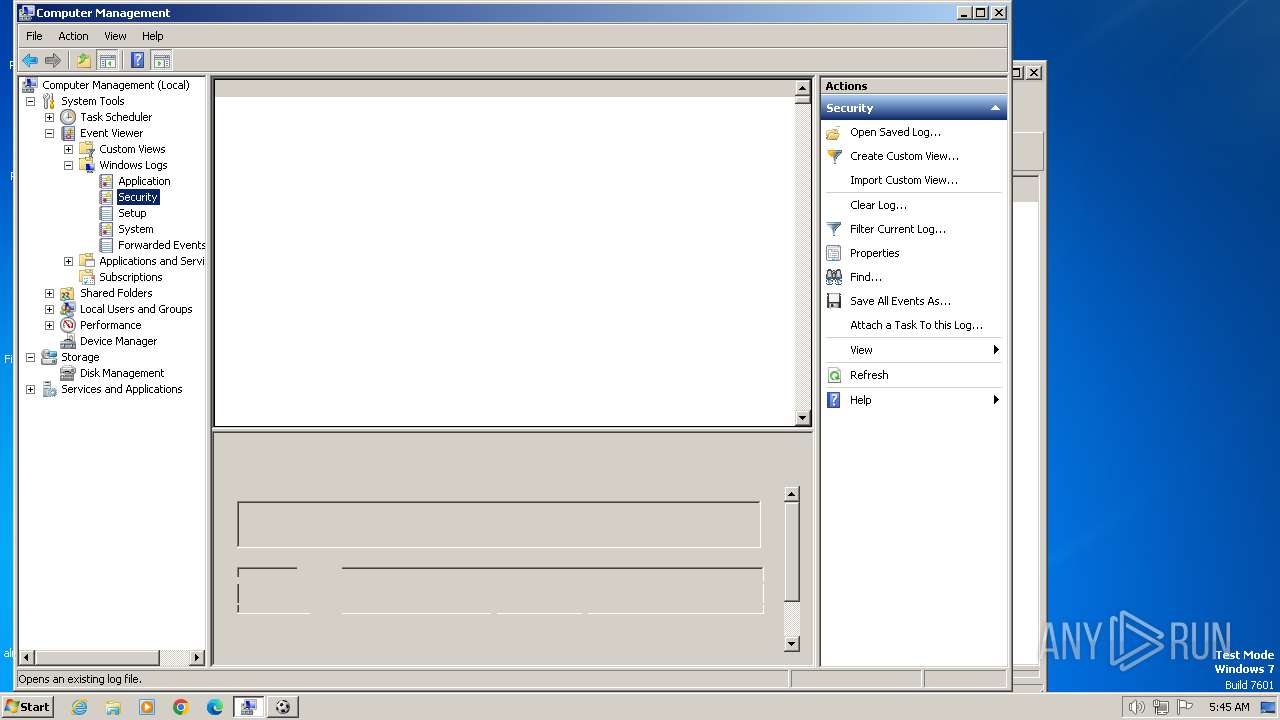Viewport: 1280px width, 720px height.
Task: Open Internet Explorer from taskbar
Action: 80,707
